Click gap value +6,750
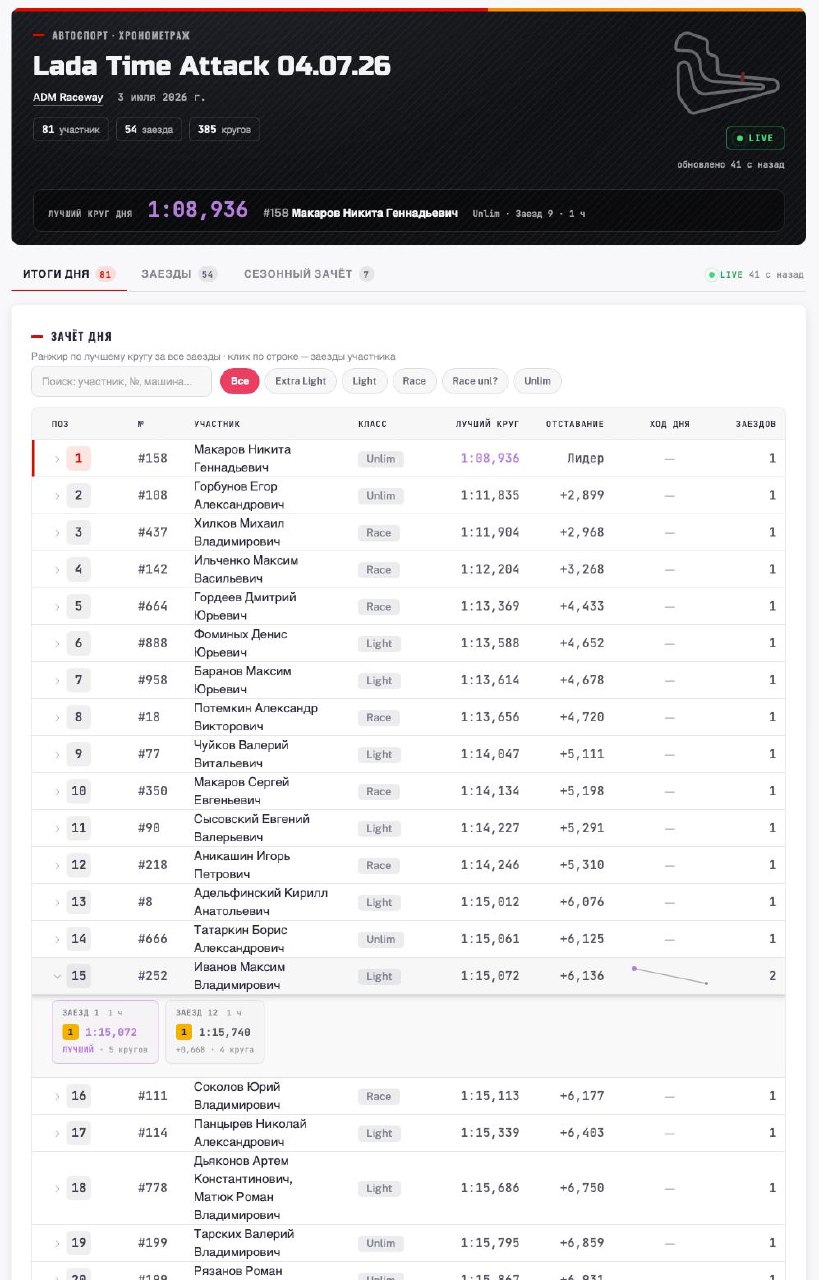 click(x=581, y=1188)
